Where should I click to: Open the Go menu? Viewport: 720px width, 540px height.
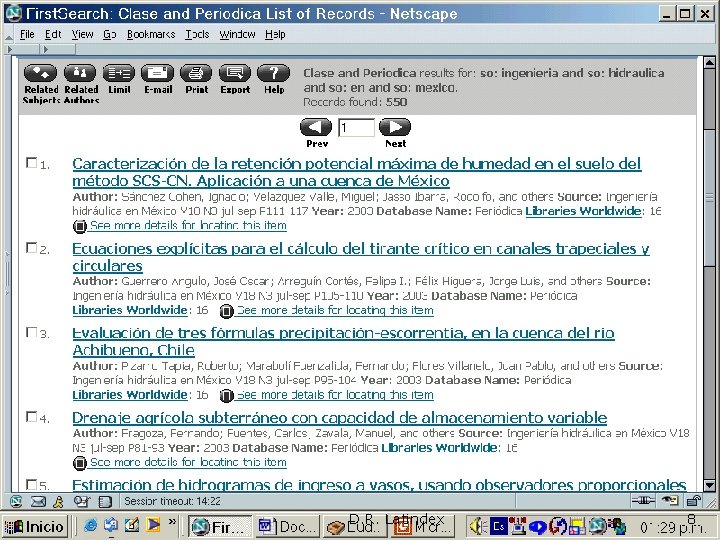coord(109,34)
